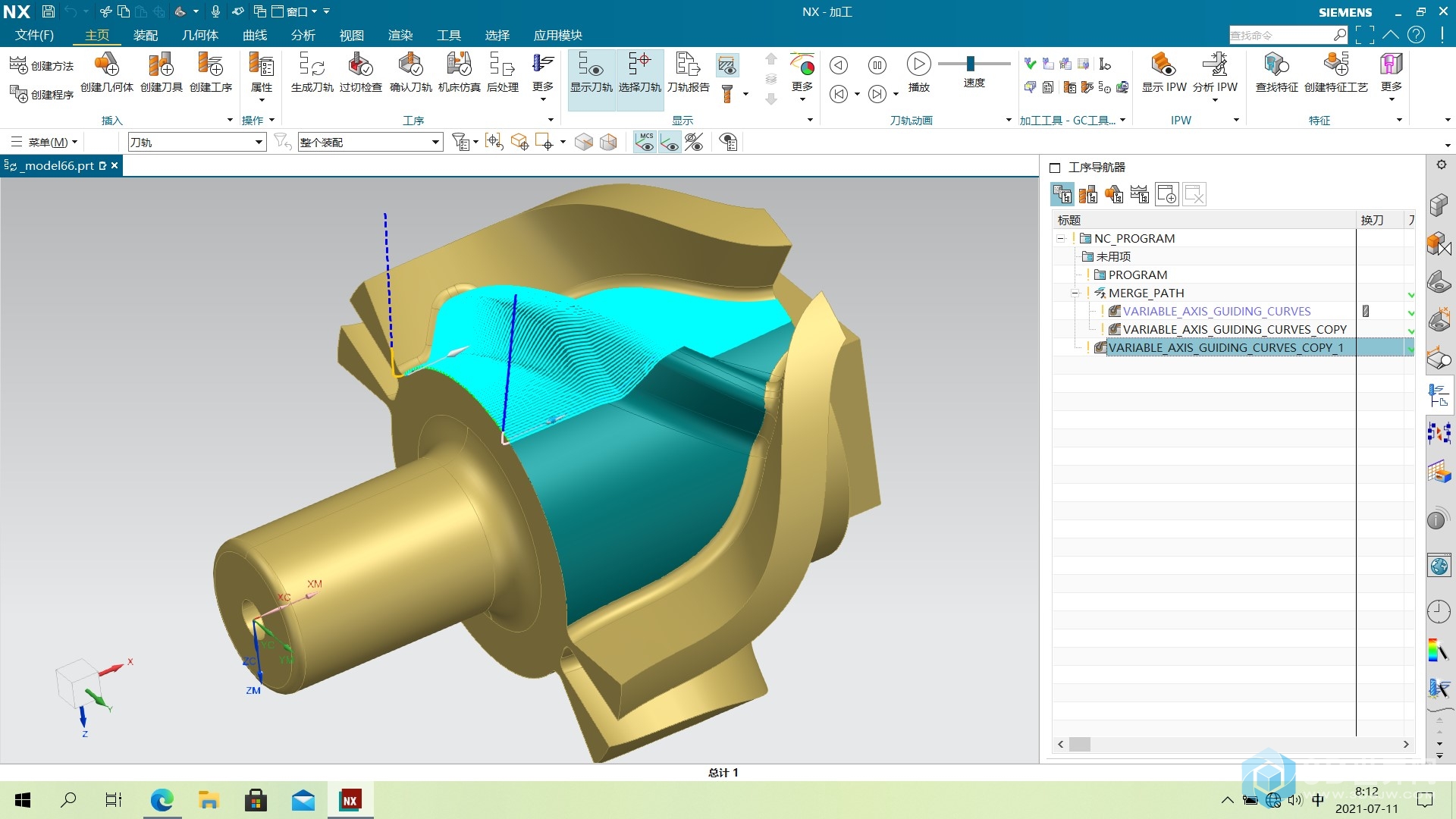Adjust the 速度 animation speed slider
The image size is (1456, 819).
[x=971, y=64]
